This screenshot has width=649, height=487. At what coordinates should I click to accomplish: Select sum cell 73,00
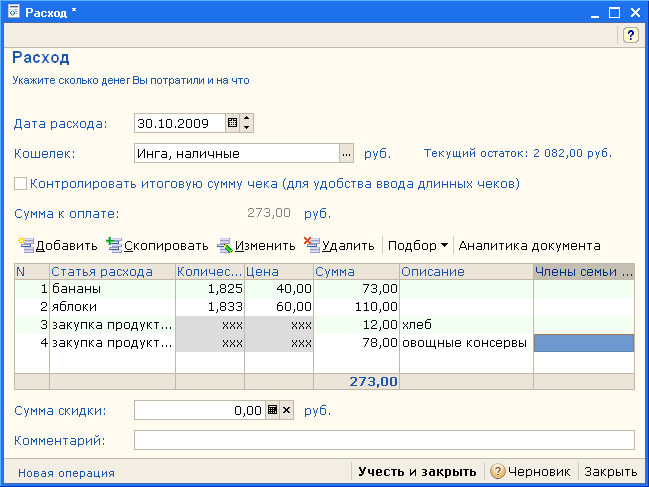click(x=356, y=288)
